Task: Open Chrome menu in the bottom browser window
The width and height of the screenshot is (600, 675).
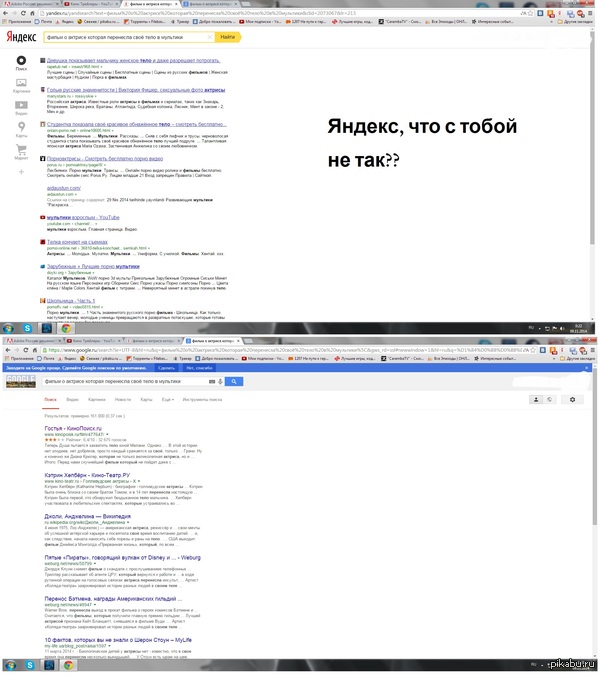Action: tap(593, 350)
